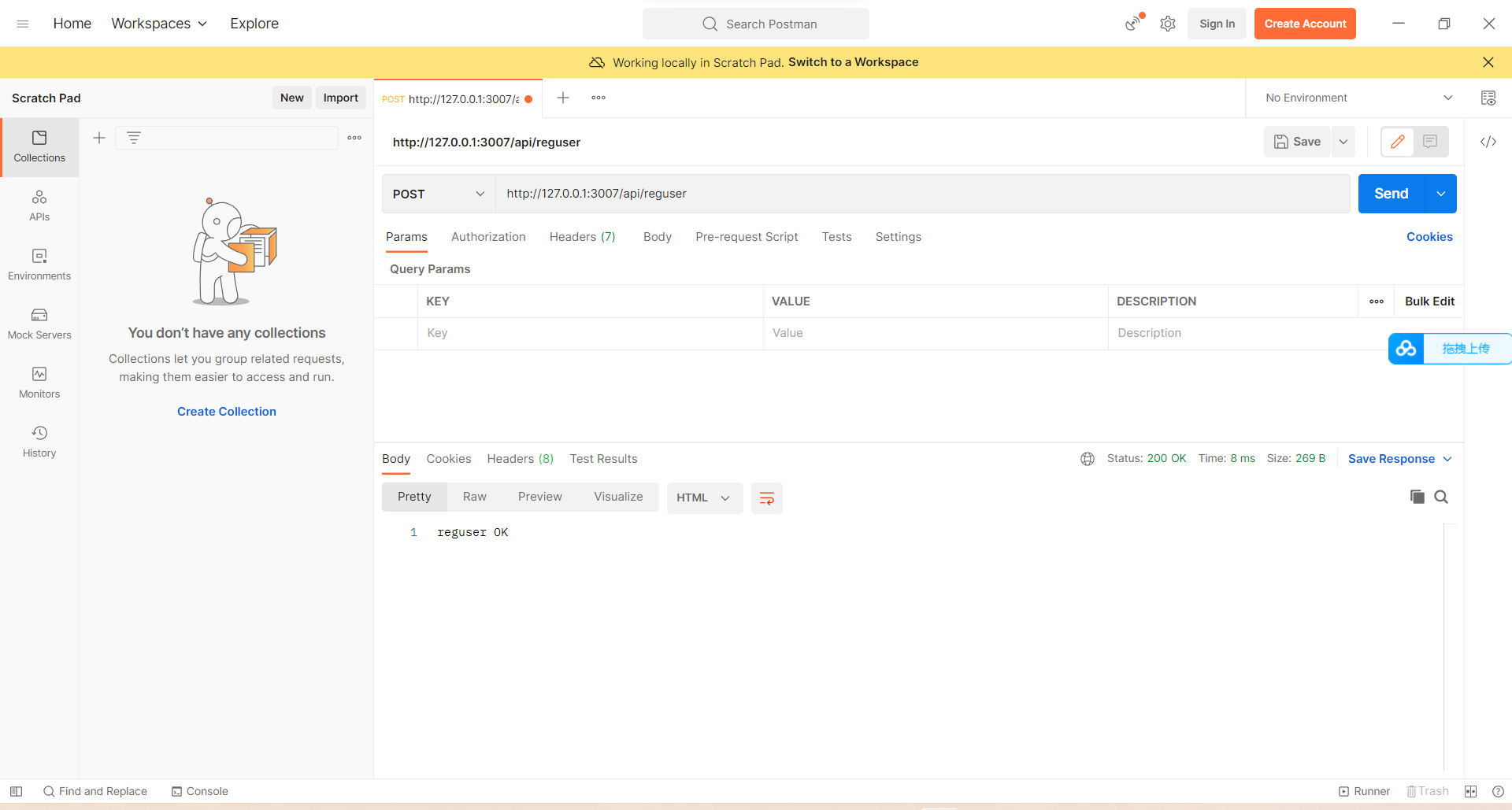Expand the Save Response dropdown
1512x810 pixels.
1400,459
